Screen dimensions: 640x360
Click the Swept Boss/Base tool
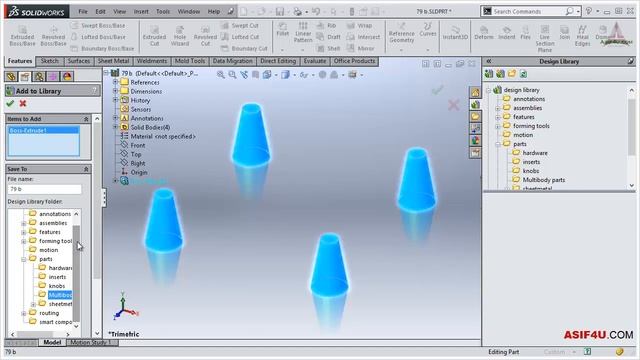coord(98,25)
